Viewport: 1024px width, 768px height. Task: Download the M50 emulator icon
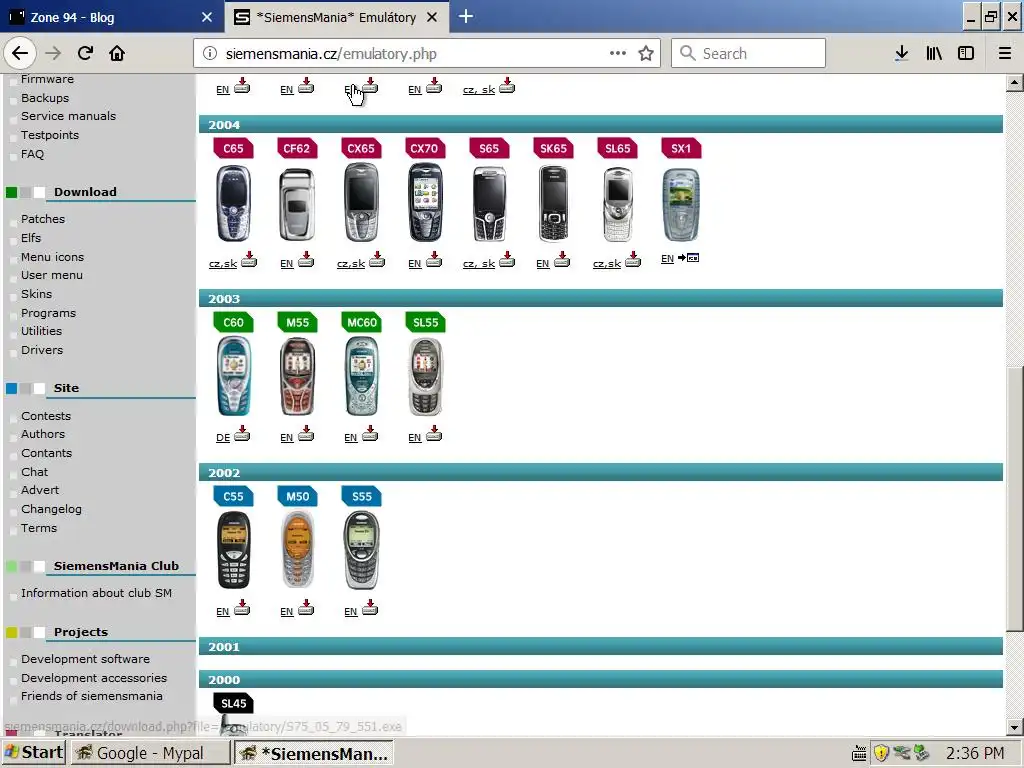tap(306, 608)
